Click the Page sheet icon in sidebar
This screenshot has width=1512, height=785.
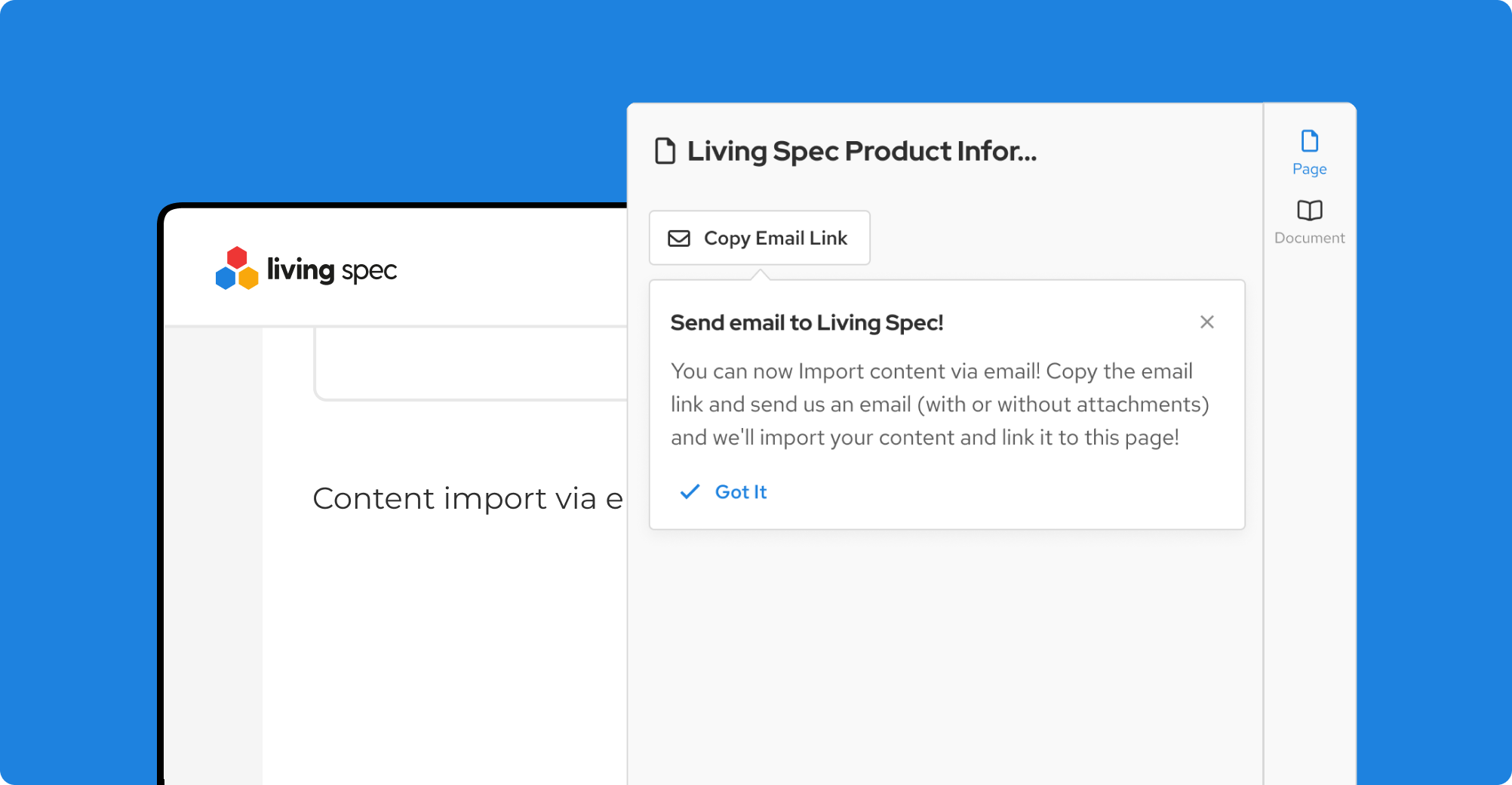click(x=1309, y=141)
